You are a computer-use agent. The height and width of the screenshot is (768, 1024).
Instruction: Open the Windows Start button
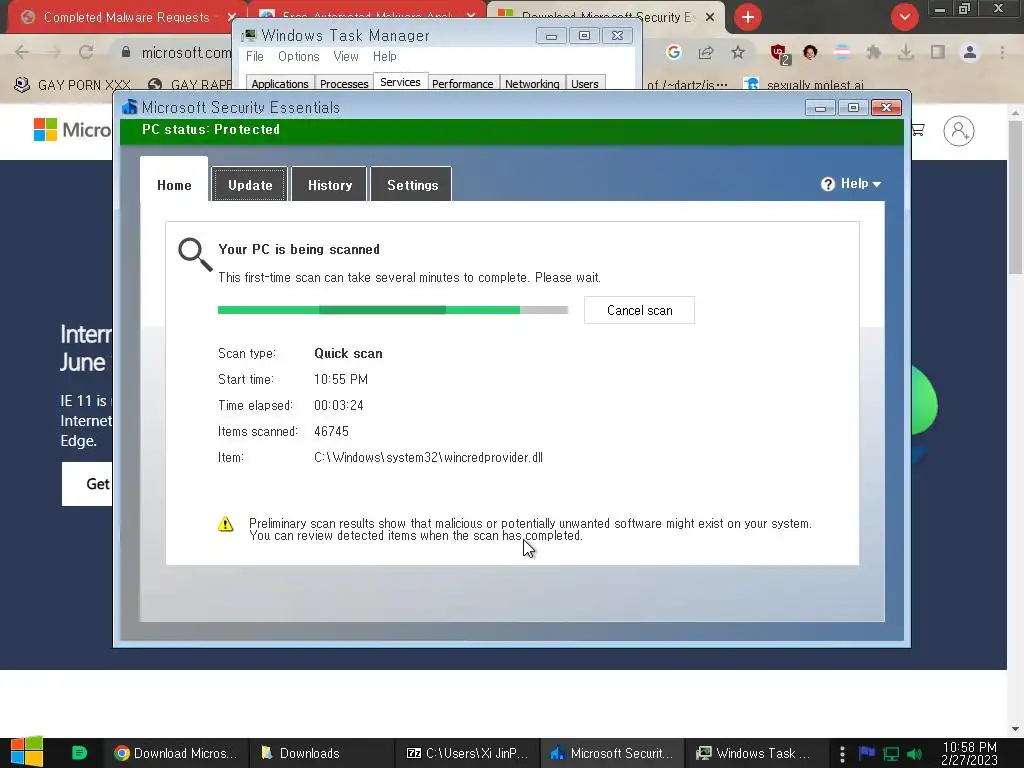(x=27, y=752)
